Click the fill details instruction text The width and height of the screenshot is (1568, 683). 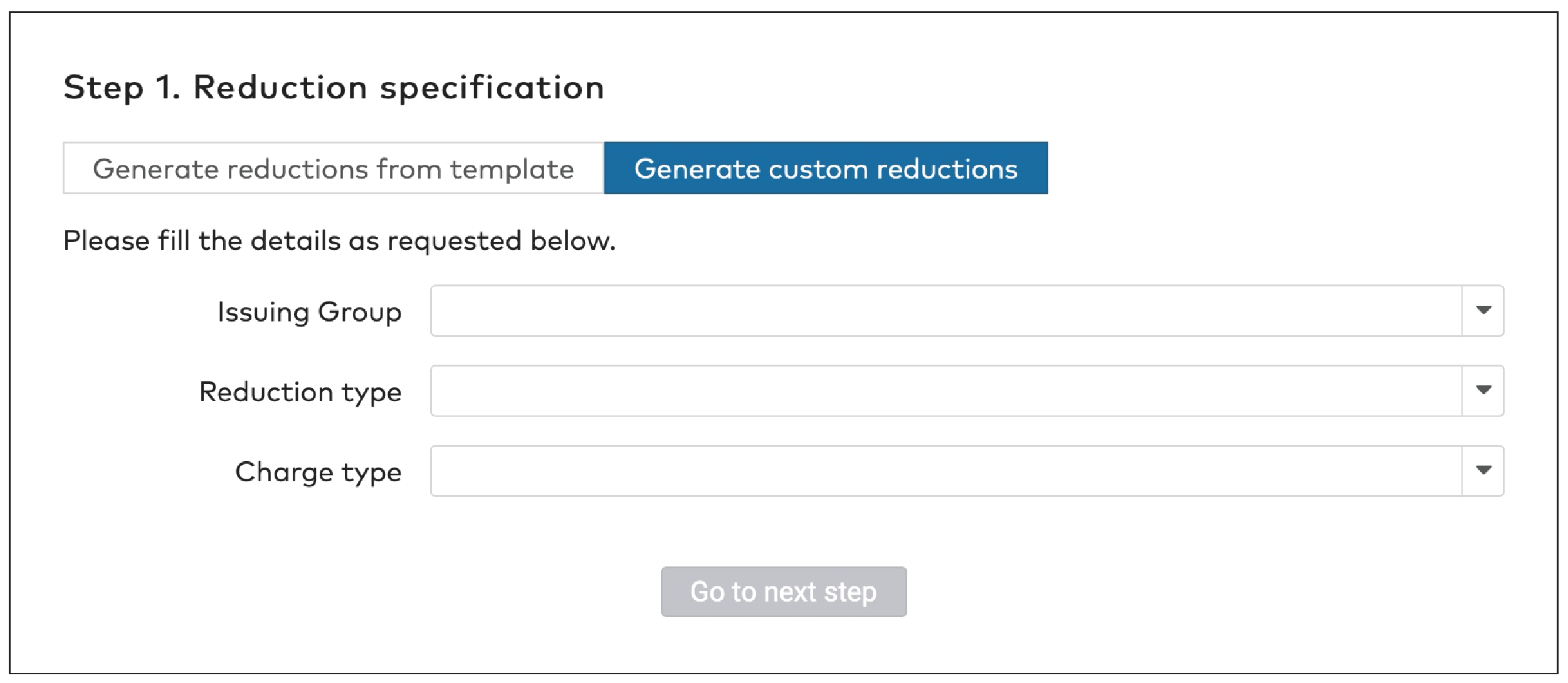(340, 239)
